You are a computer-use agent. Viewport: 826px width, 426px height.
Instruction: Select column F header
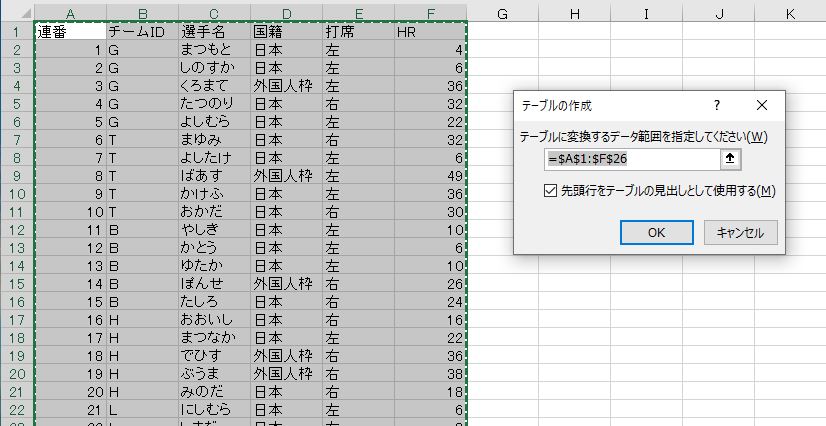[431, 14]
